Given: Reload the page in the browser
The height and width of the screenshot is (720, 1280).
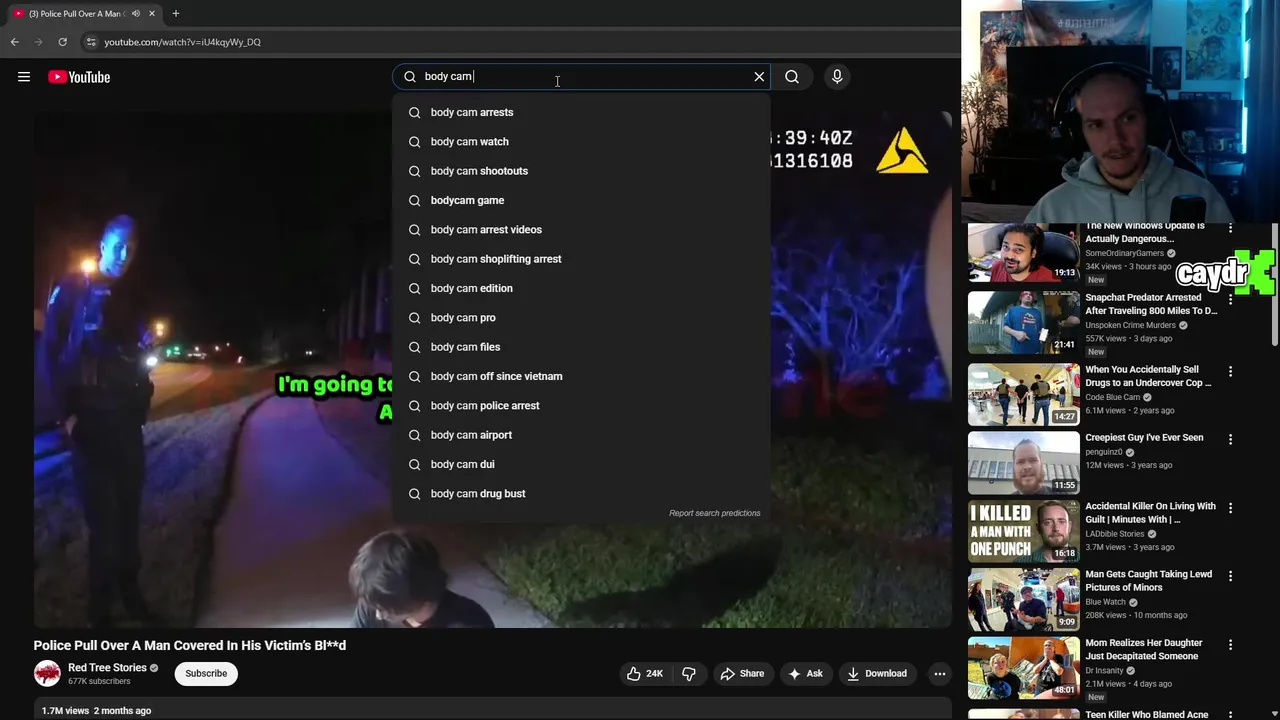Looking at the screenshot, I should point(62,42).
